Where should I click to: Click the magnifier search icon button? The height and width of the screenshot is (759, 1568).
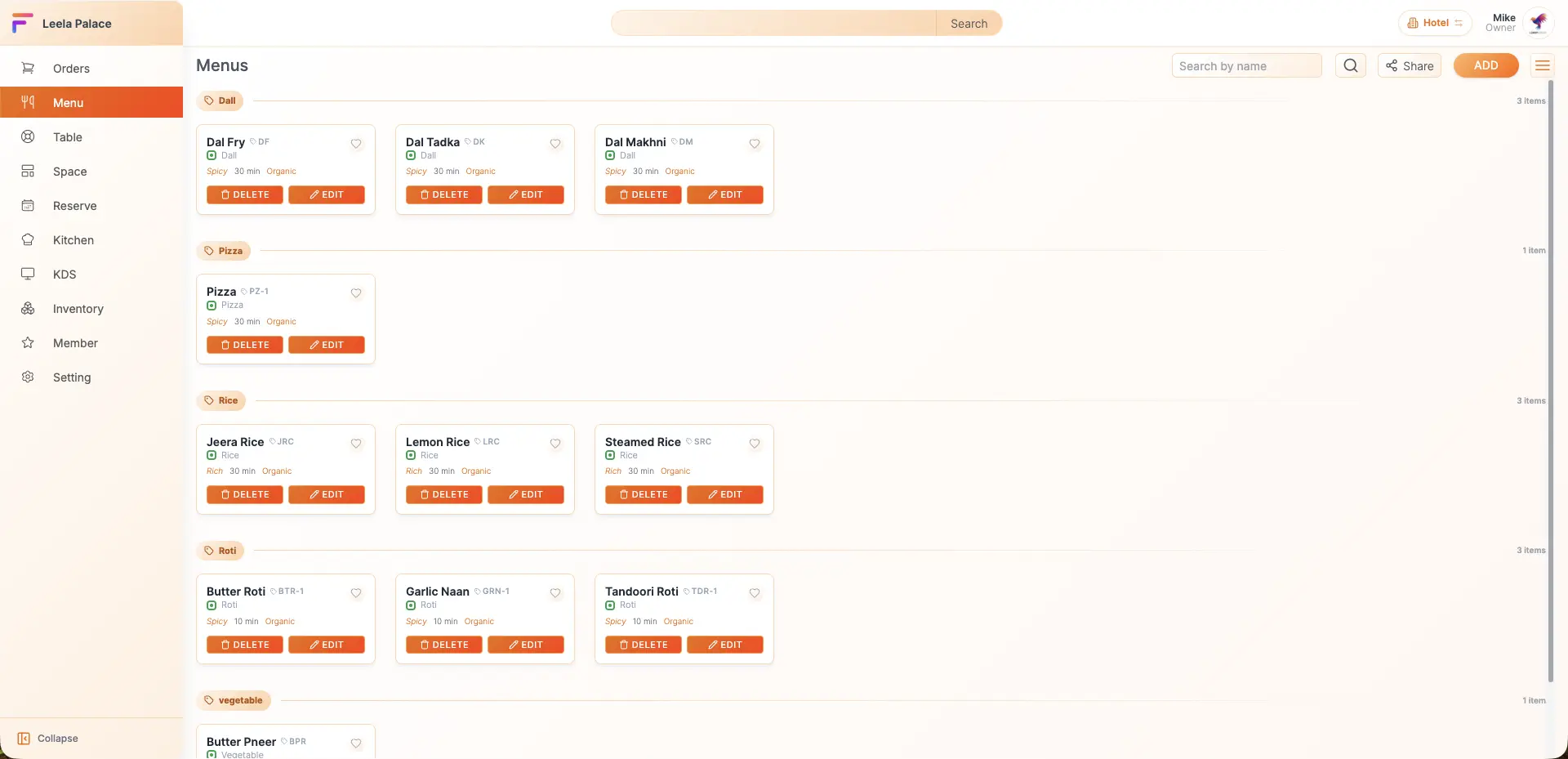tap(1351, 65)
